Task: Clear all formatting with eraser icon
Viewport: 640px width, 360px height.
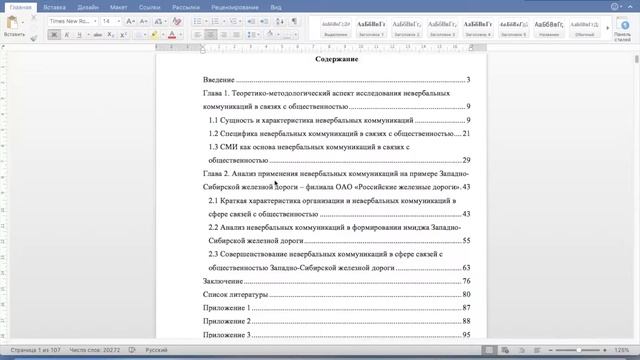Action: (x=177, y=21)
